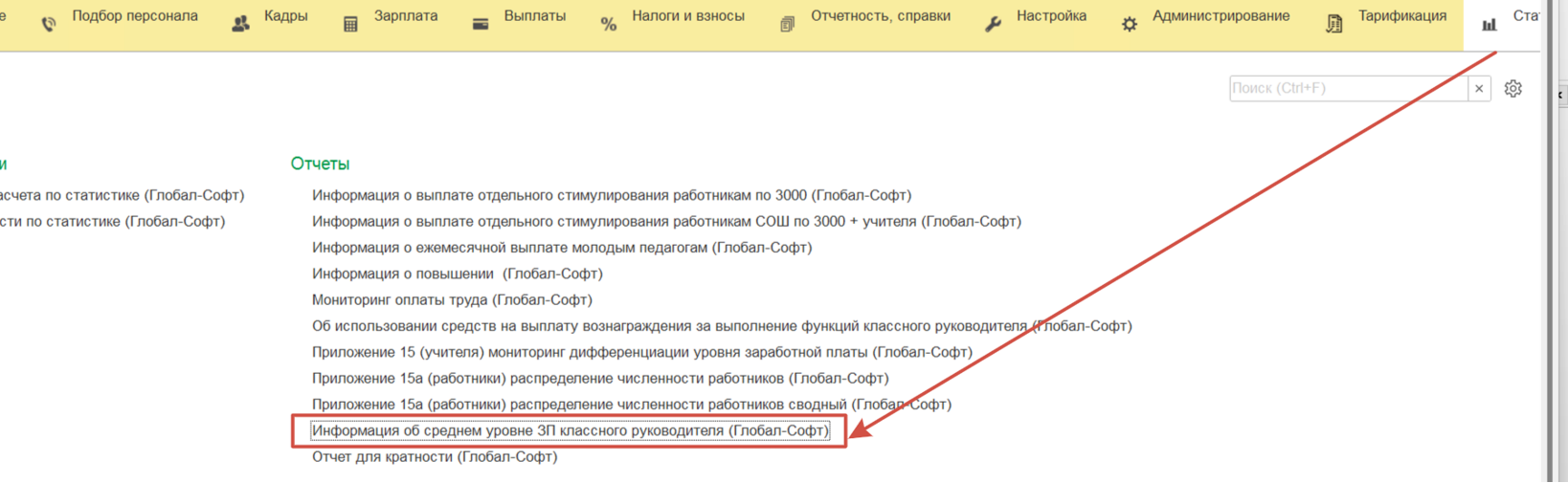Open report Информация об среднем уровне ЗП классного руководителя

[570, 430]
